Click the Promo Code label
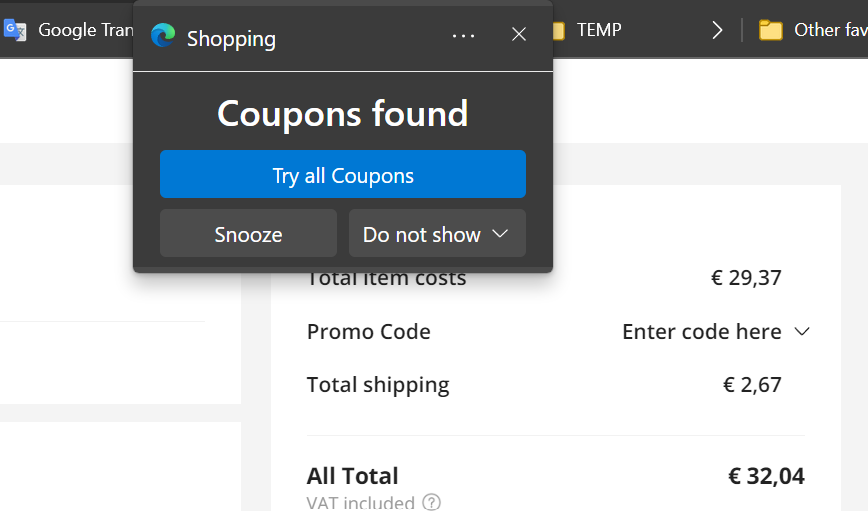Viewport: 868px width, 511px height. (x=369, y=332)
